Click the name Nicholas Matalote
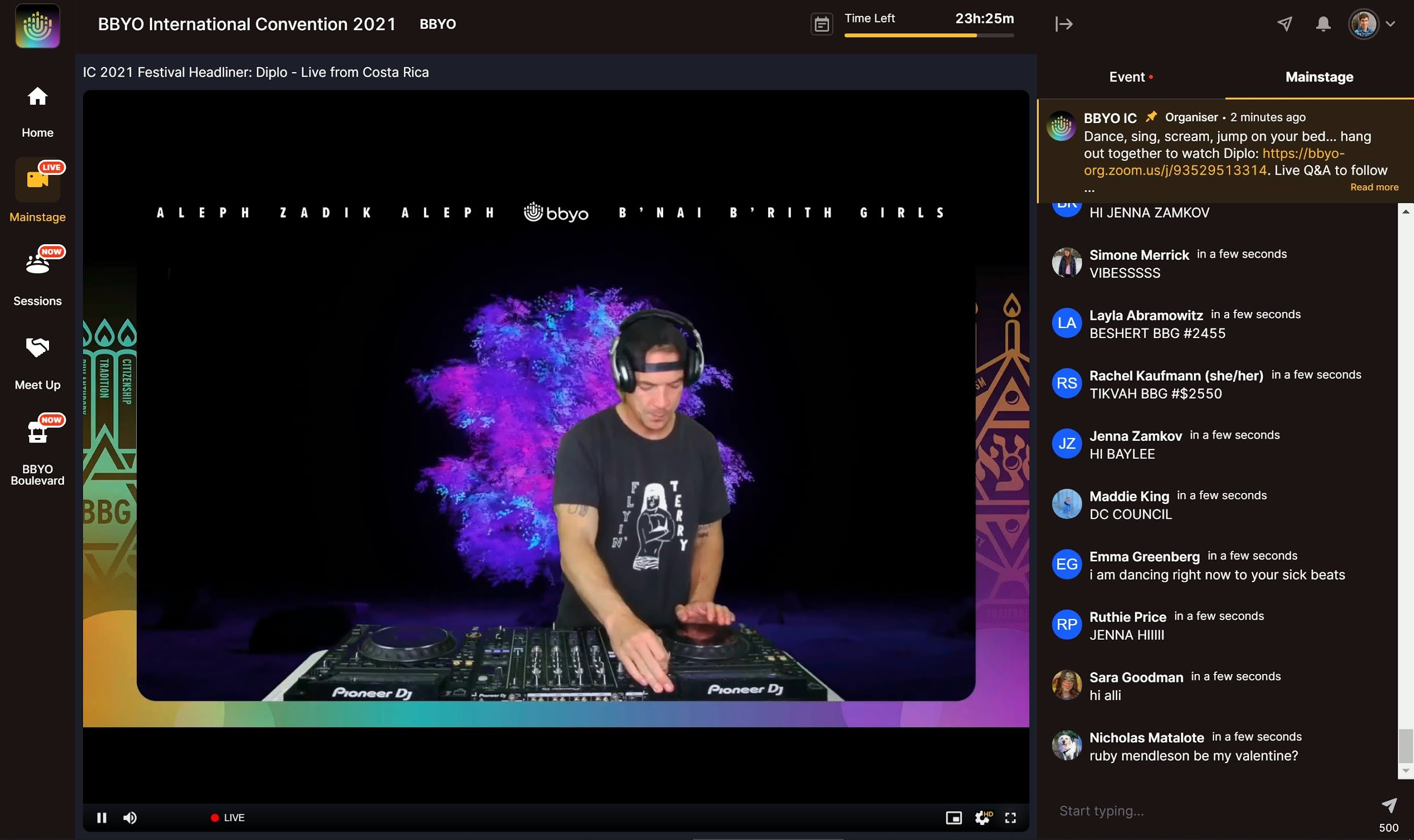The width and height of the screenshot is (1414, 840). pos(1147,738)
